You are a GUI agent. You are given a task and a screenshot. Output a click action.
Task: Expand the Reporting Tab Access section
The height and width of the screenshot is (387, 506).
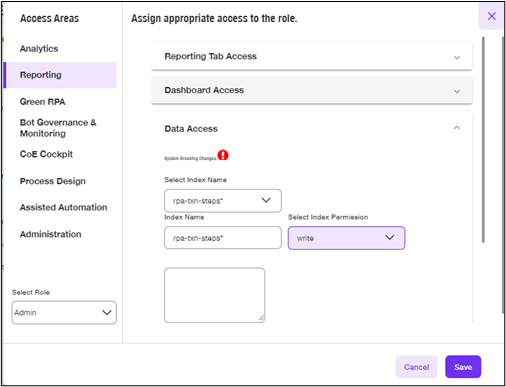pos(312,56)
